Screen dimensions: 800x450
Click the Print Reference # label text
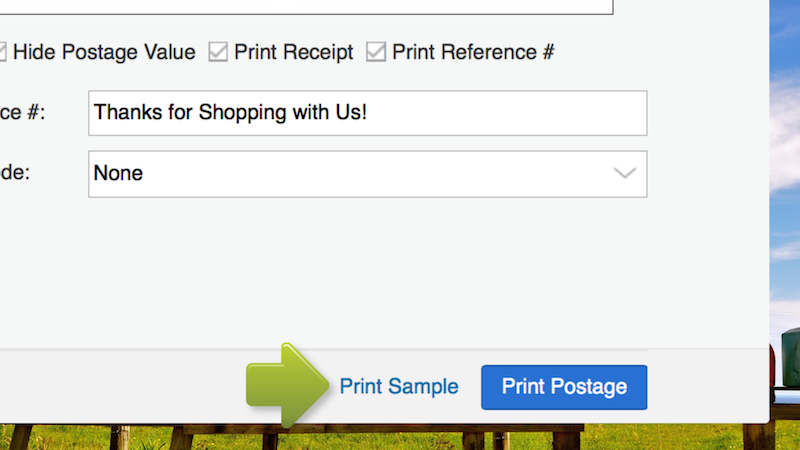point(473,52)
